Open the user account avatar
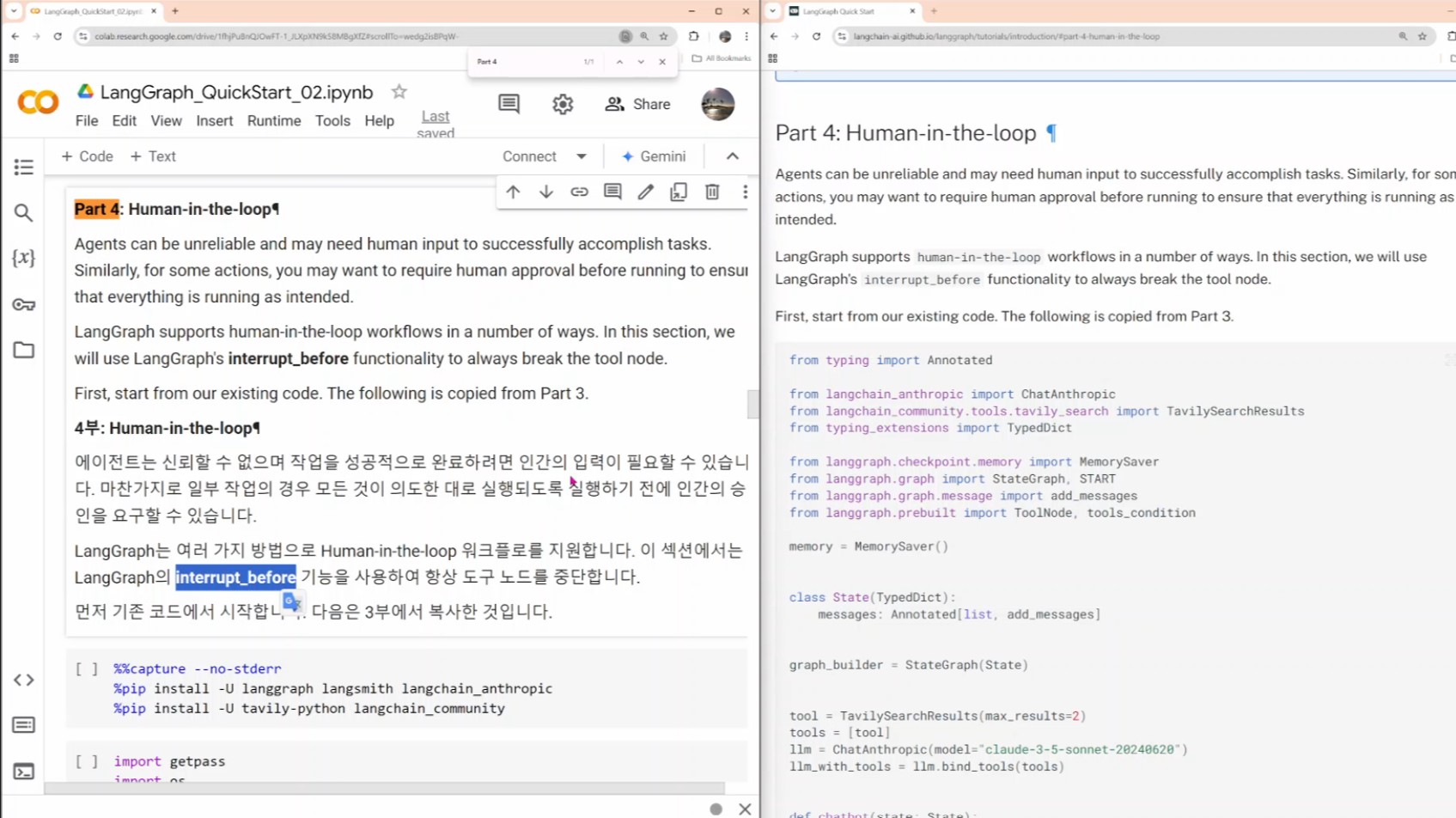 pyautogui.click(x=717, y=104)
